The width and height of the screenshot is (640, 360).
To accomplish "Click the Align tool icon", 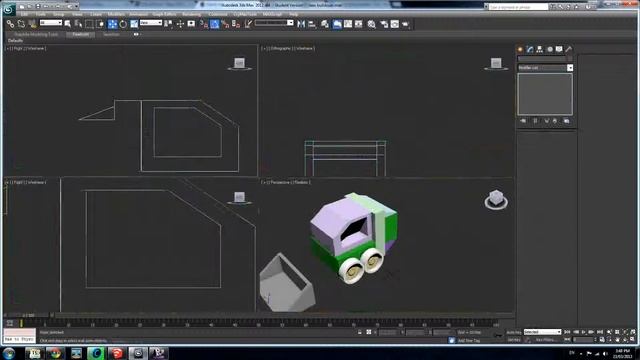I will (x=312, y=24).
